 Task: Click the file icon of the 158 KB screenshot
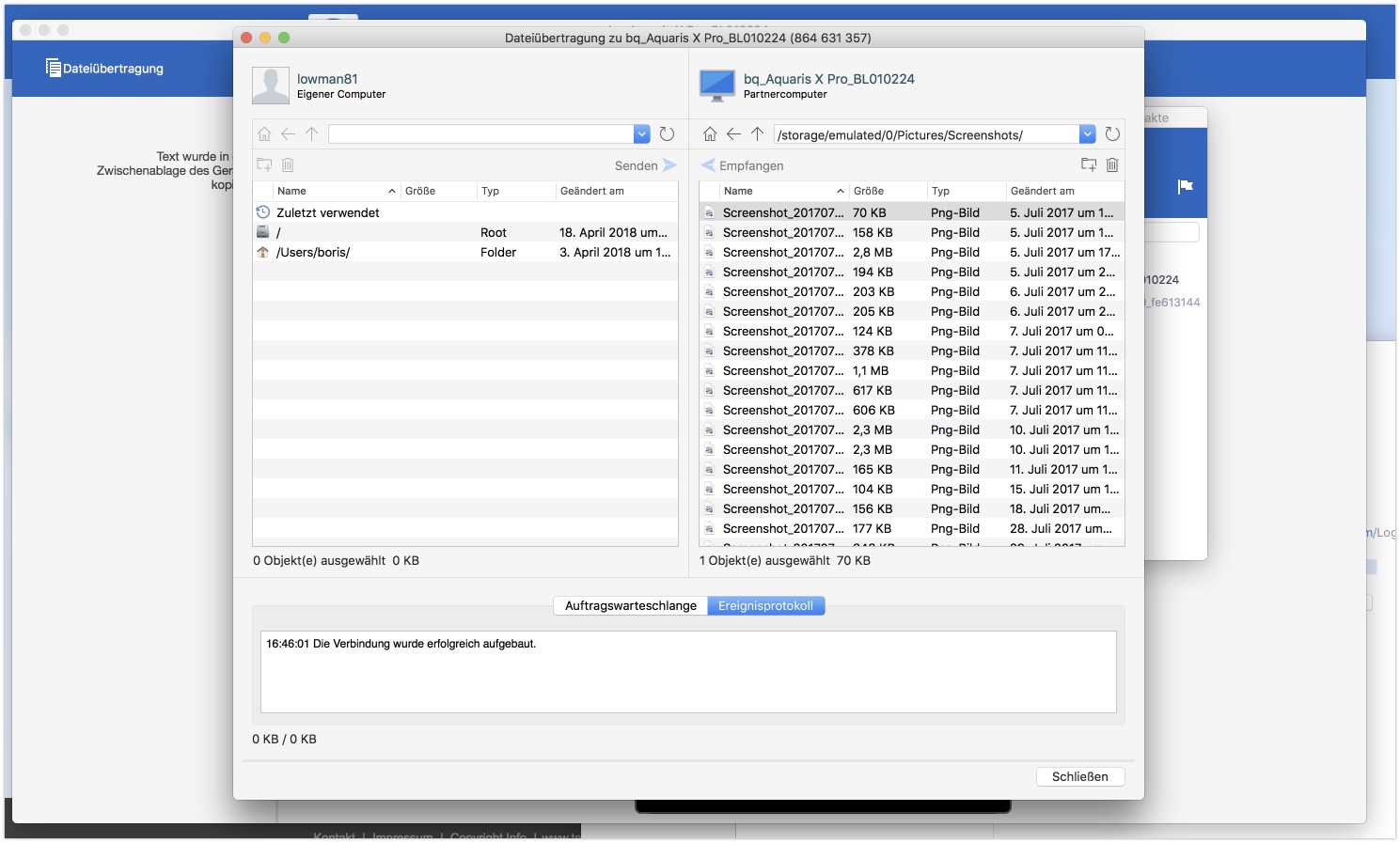pos(709,232)
